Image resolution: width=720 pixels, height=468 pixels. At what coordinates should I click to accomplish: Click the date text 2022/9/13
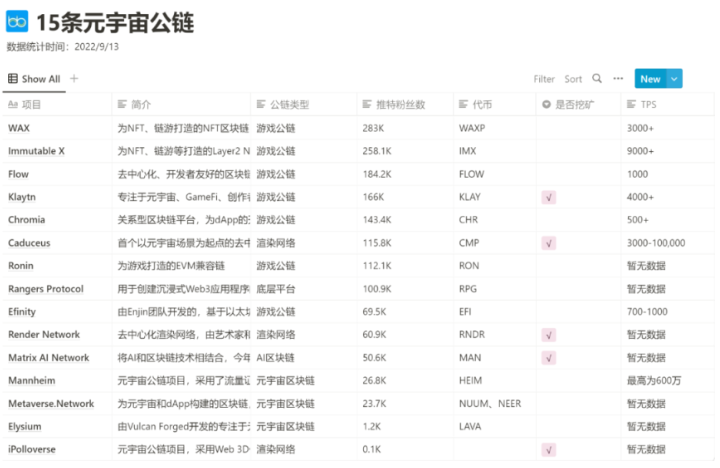coord(96,47)
